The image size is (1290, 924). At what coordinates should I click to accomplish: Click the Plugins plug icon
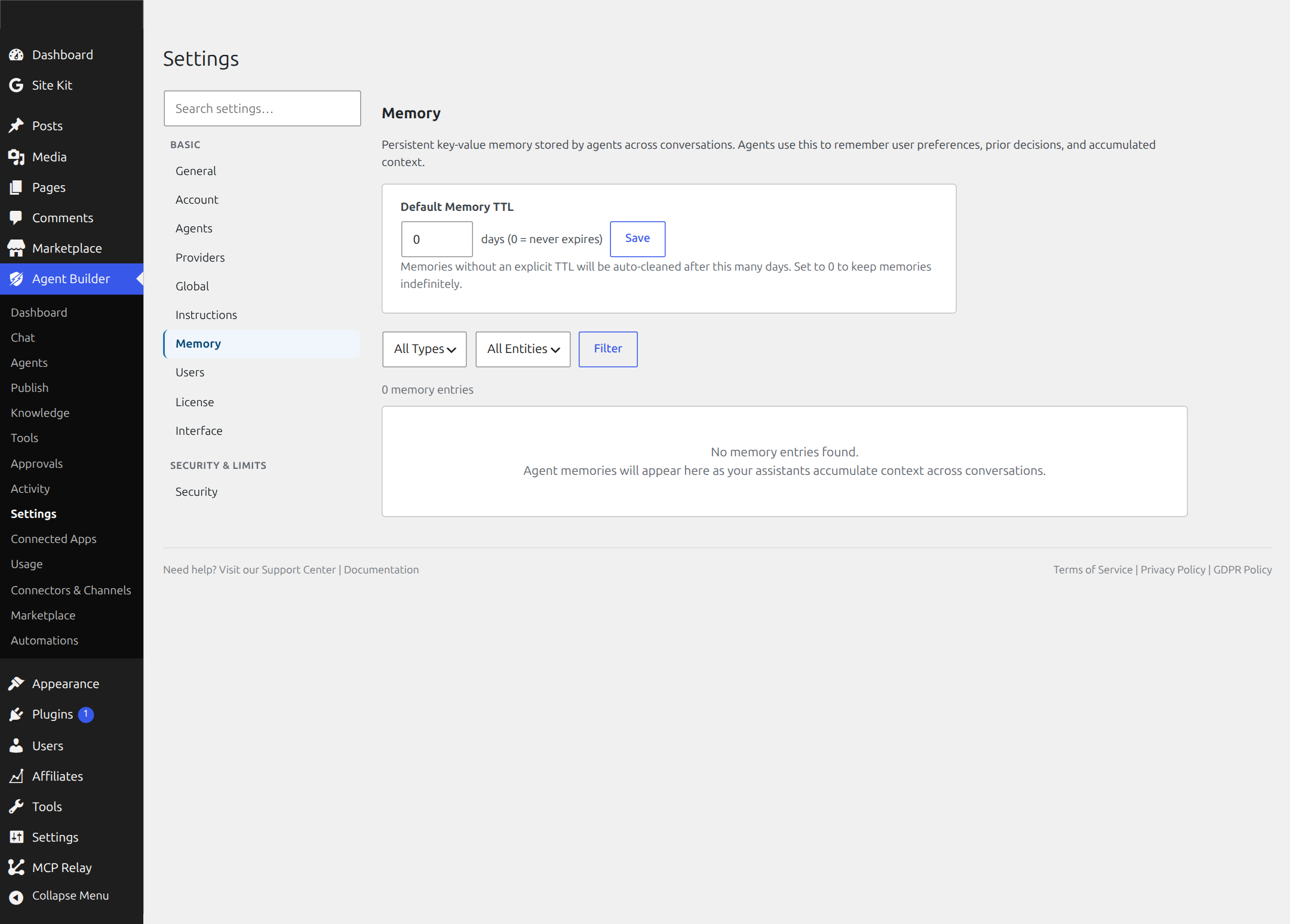pos(16,714)
